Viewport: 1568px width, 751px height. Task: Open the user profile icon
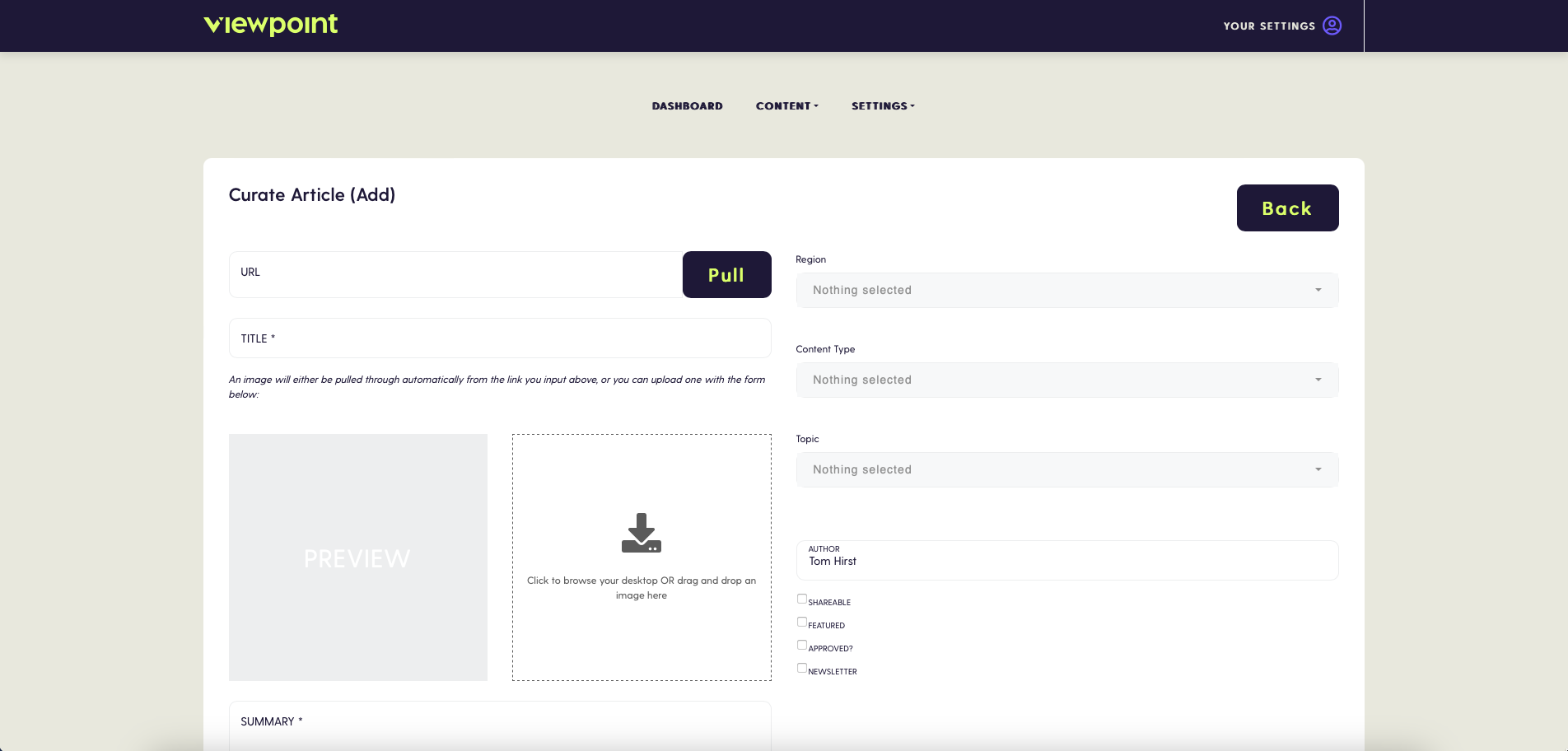1332,26
